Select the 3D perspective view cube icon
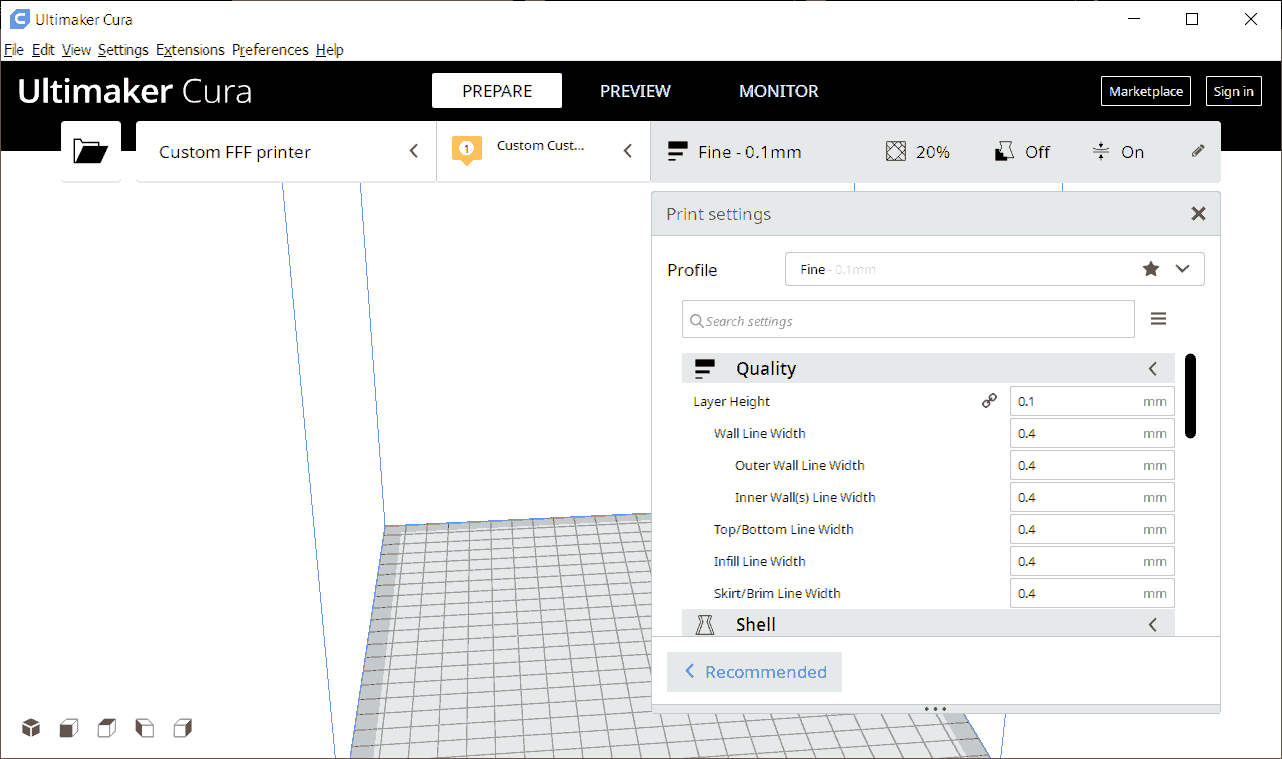1282x759 pixels. tap(32, 727)
